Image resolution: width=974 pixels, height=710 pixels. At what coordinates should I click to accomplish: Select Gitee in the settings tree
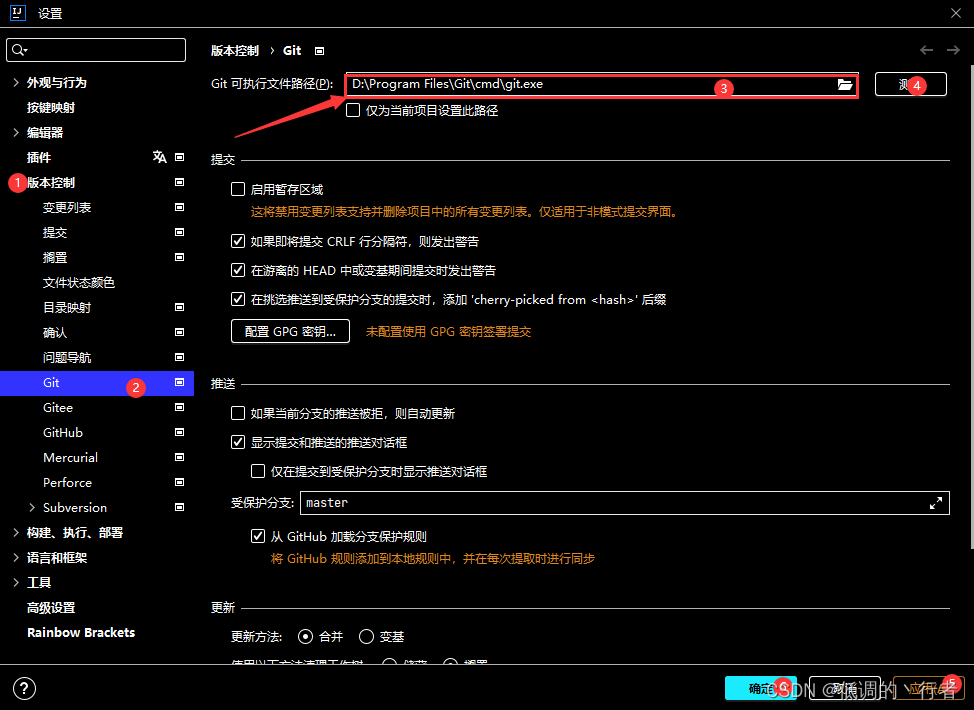pos(58,407)
